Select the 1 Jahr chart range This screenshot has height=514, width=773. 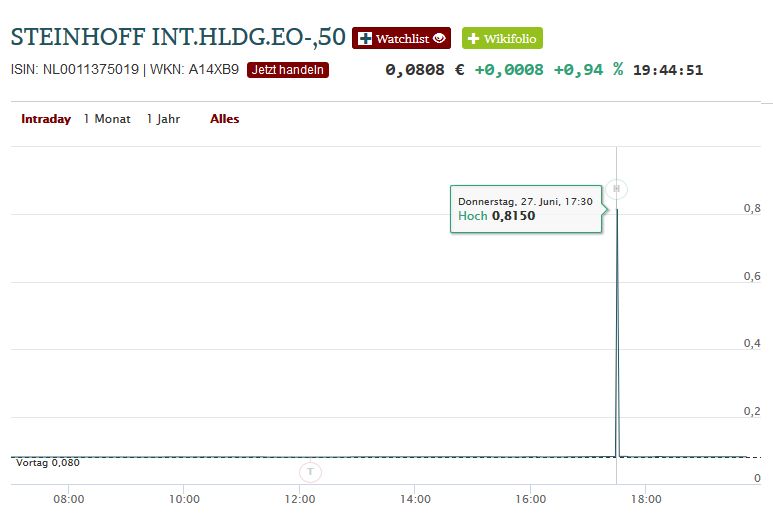coord(164,119)
